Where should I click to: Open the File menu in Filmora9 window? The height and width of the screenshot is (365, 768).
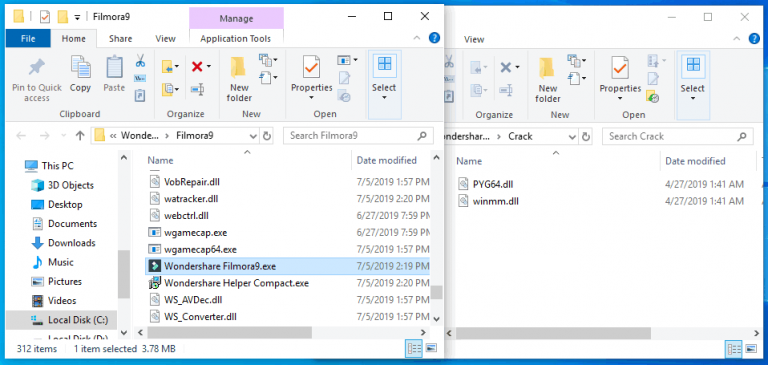click(x=28, y=39)
